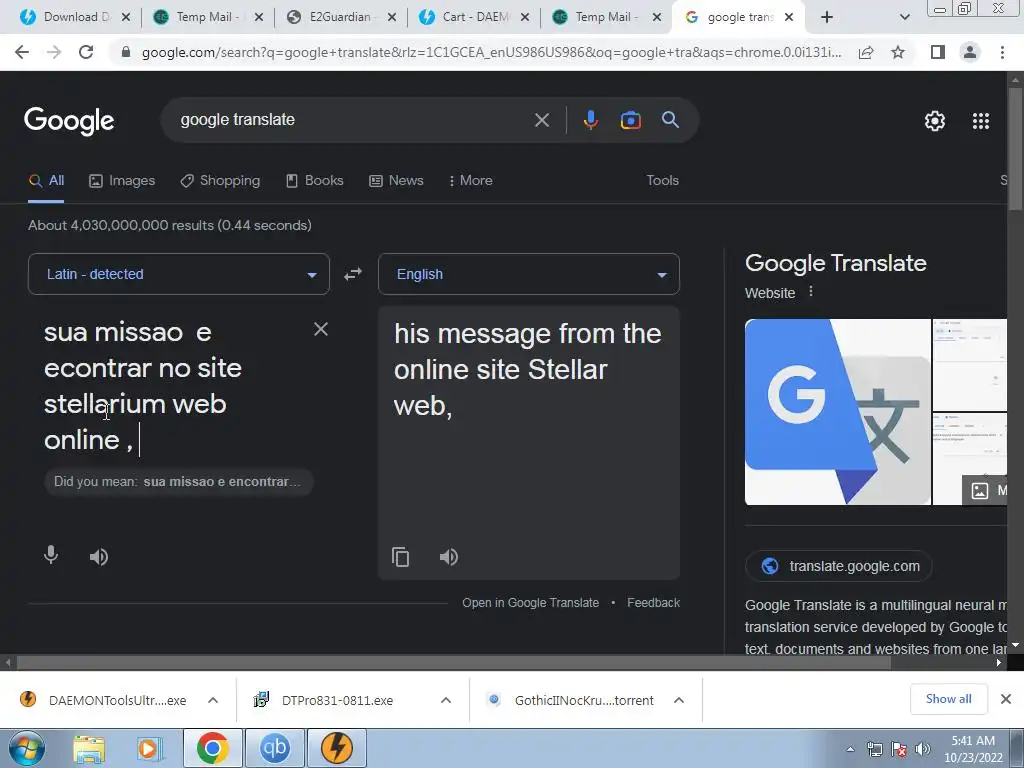Listen to the source text speaker icon
The width and height of the screenshot is (1024, 768).
99,557
